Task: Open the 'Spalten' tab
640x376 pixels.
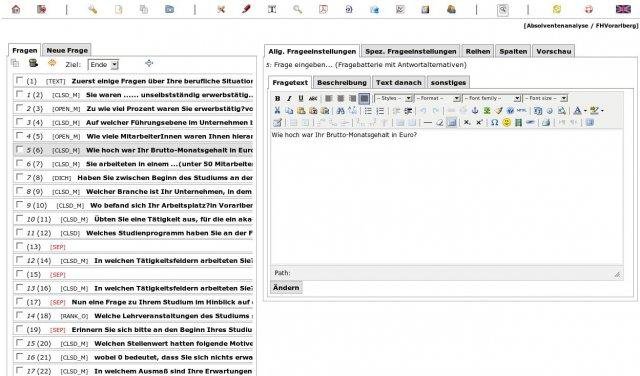Action: (513, 51)
